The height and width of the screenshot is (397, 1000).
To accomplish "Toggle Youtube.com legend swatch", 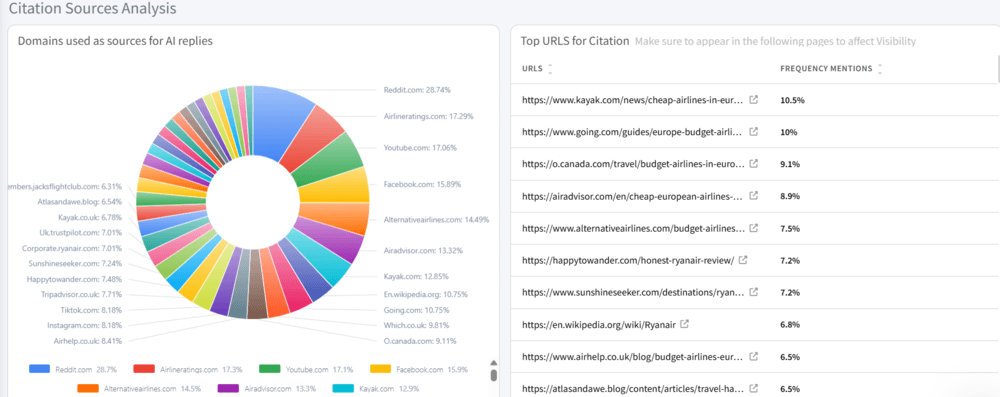I will tap(270, 369).
